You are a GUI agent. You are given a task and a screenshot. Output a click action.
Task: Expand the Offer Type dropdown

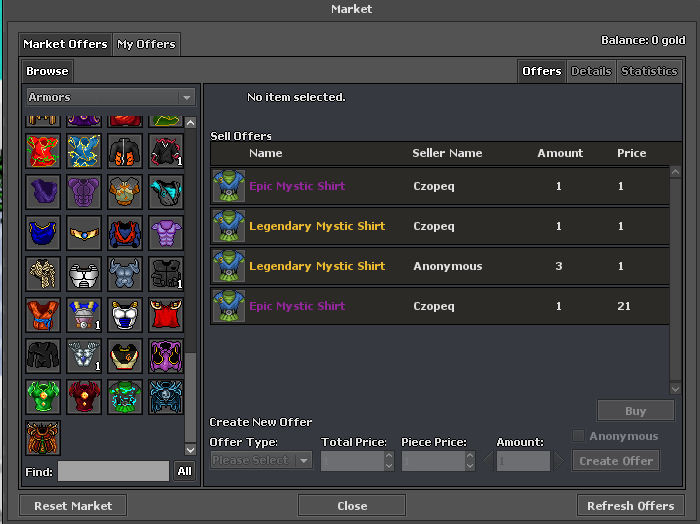click(x=261, y=461)
